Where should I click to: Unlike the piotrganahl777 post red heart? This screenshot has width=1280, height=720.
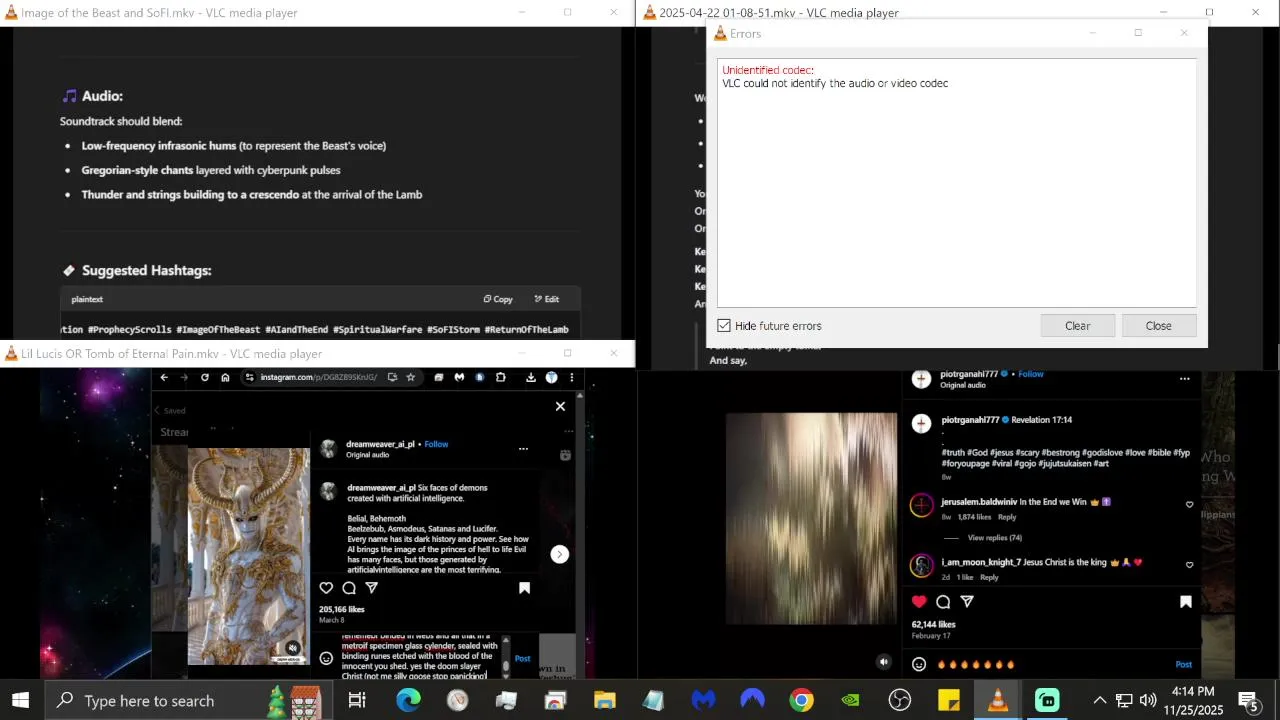click(919, 601)
